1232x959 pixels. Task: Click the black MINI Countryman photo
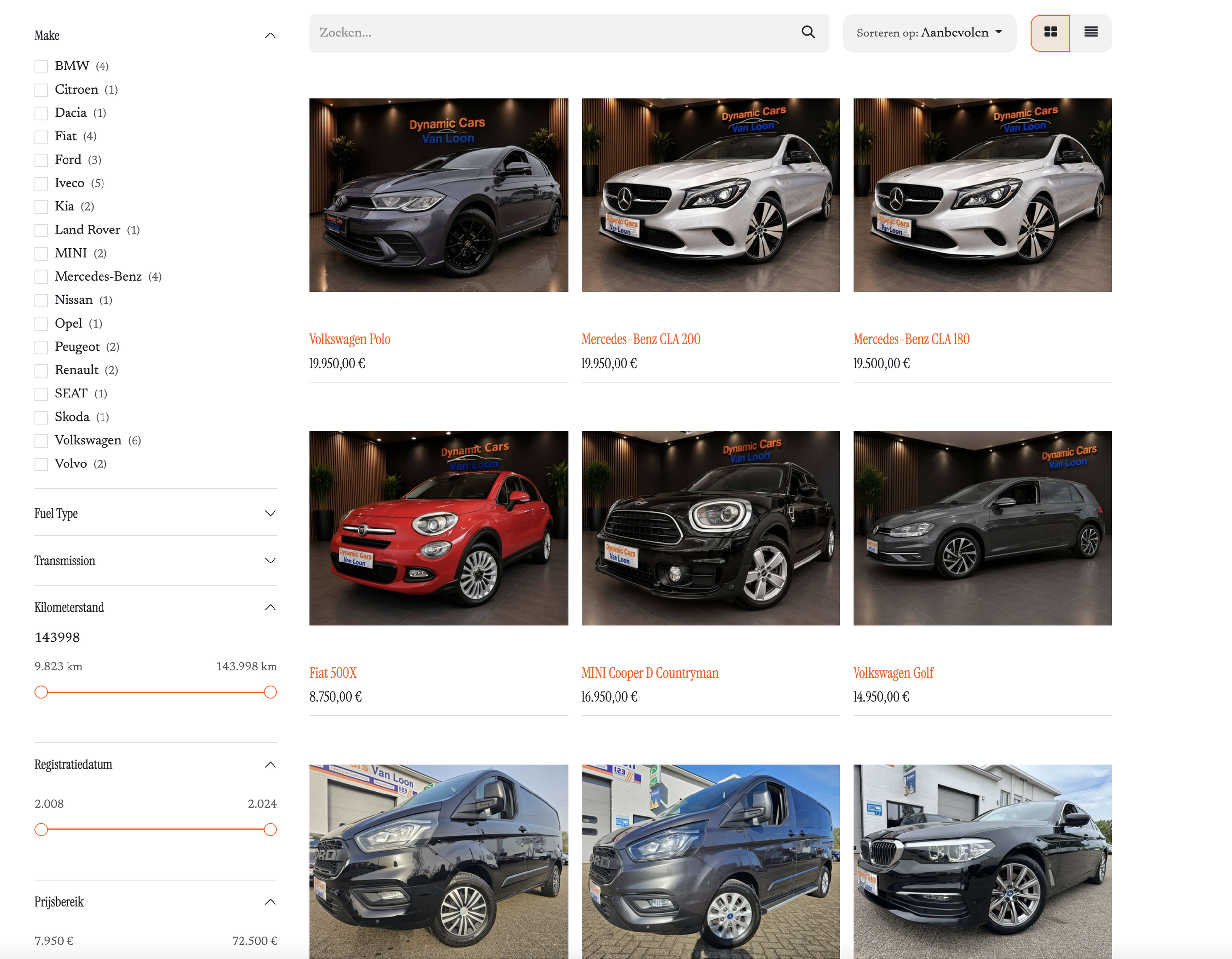coord(711,529)
